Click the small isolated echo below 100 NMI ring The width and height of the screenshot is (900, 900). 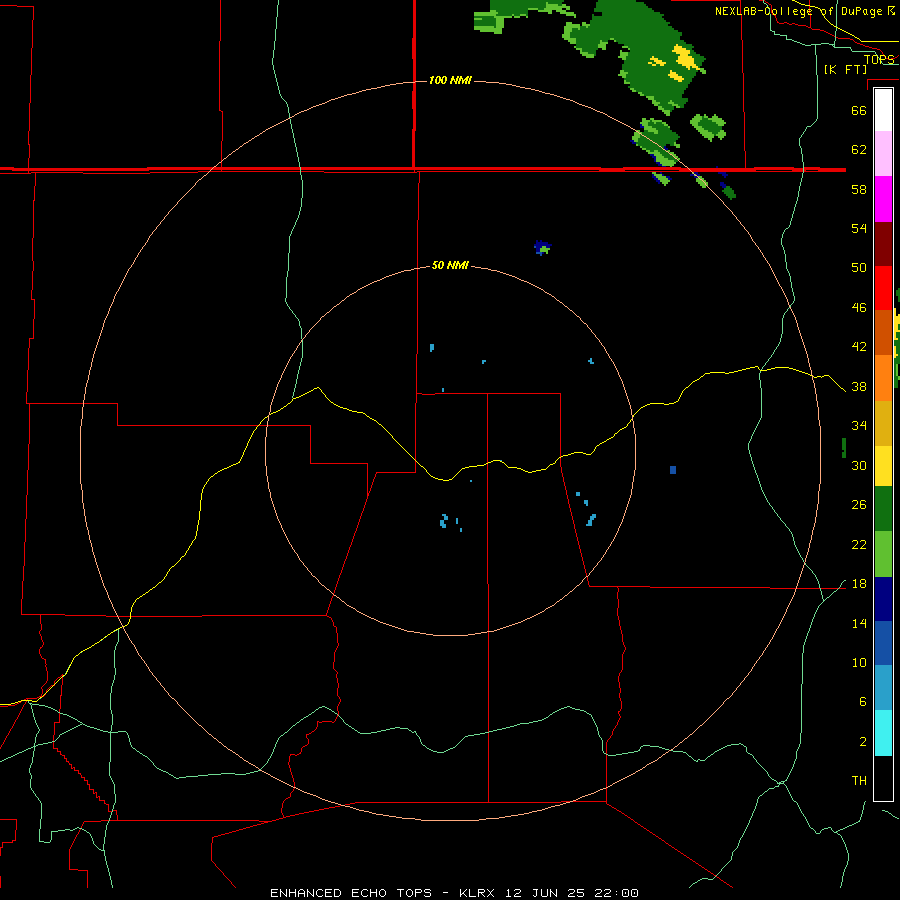[542, 247]
